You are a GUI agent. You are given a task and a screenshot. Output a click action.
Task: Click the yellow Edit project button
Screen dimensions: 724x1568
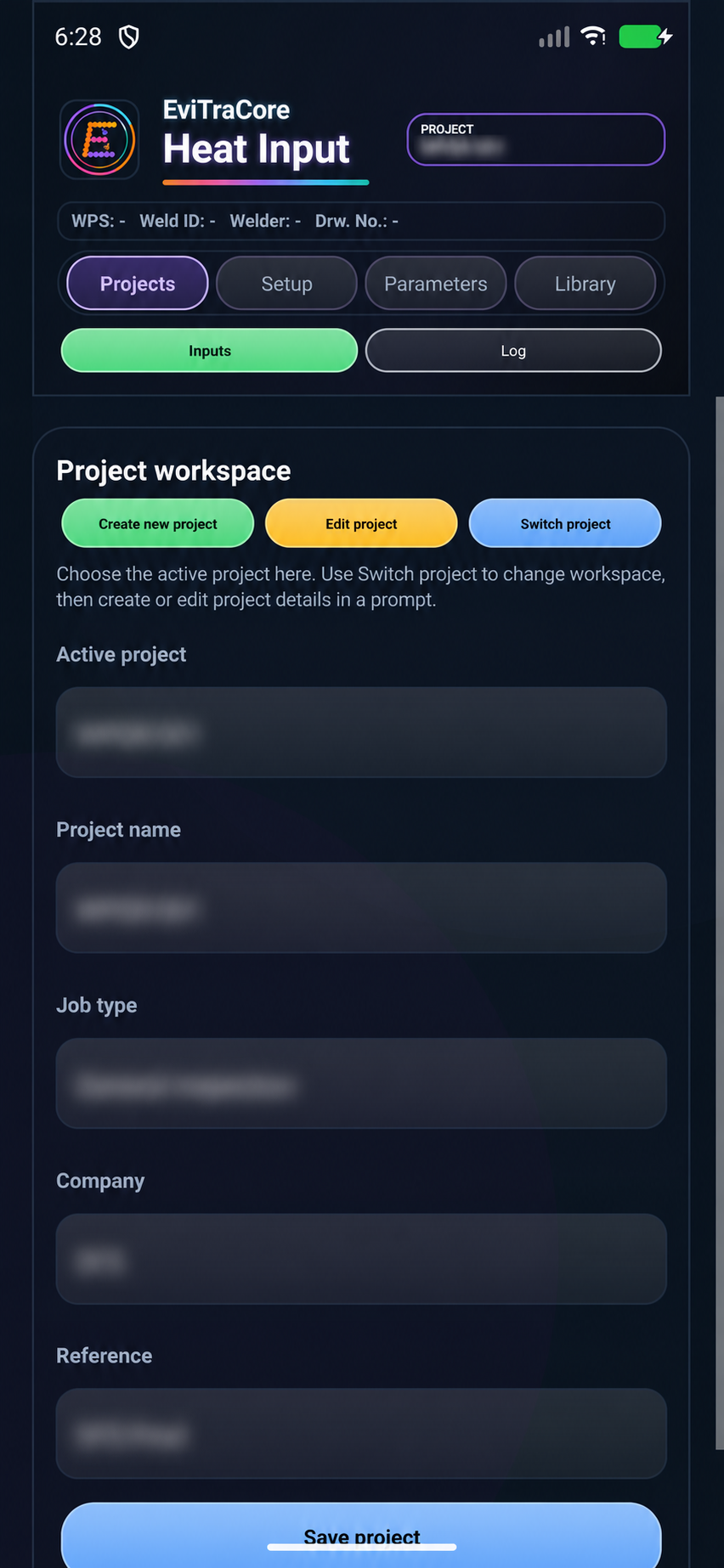click(x=361, y=523)
